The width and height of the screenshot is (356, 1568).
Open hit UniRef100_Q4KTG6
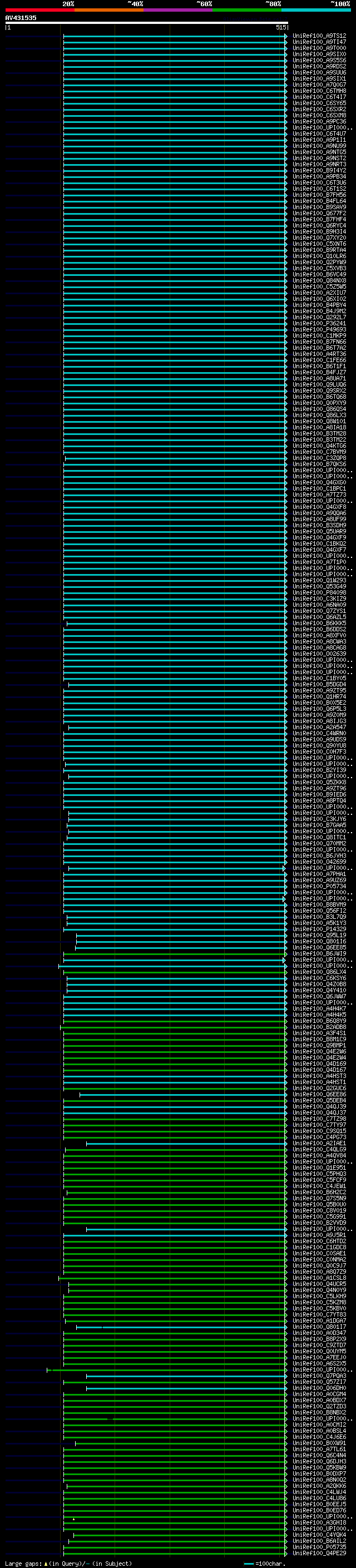pyautogui.click(x=319, y=446)
